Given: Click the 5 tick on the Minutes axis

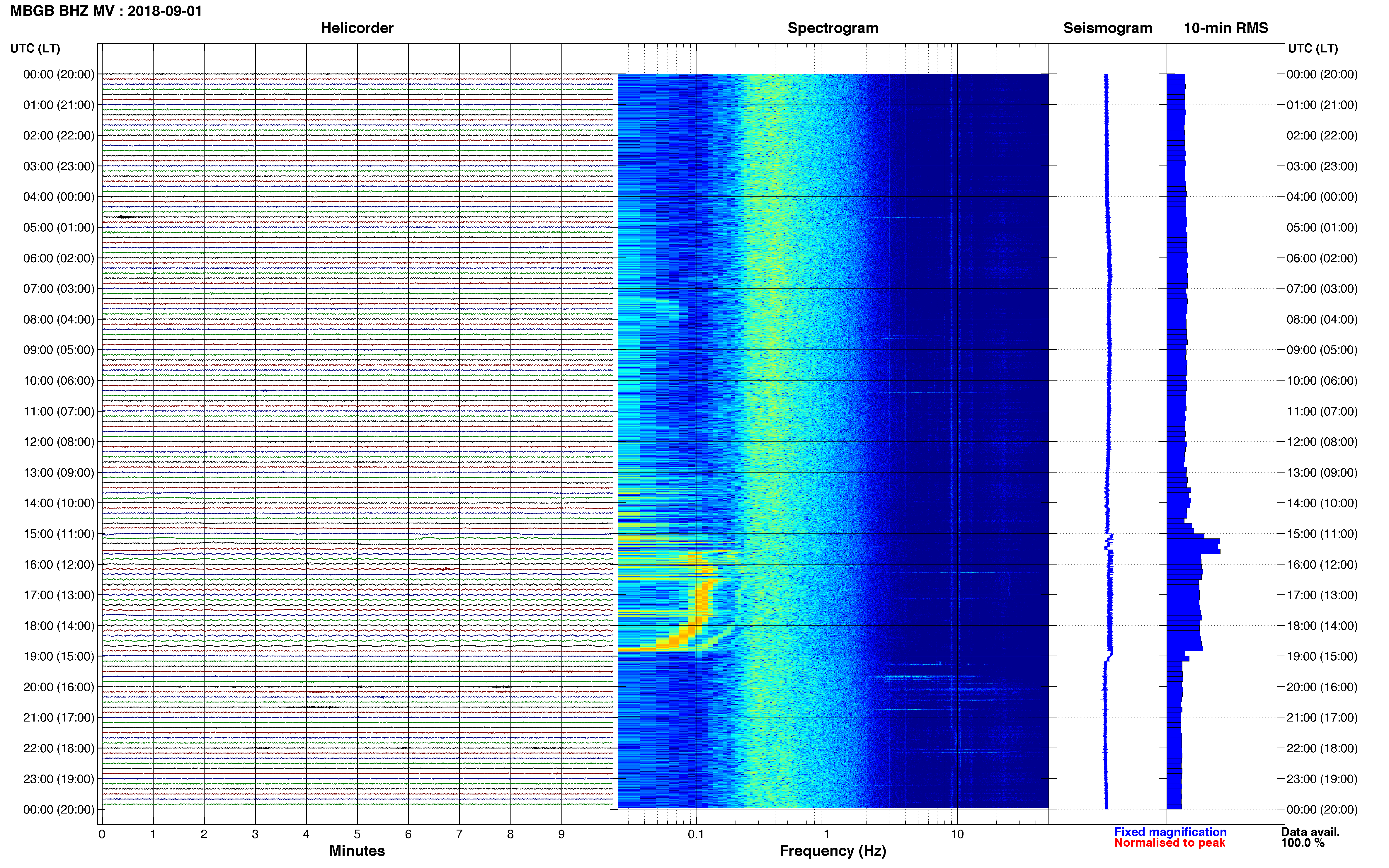Looking at the screenshot, I should 357,834.
